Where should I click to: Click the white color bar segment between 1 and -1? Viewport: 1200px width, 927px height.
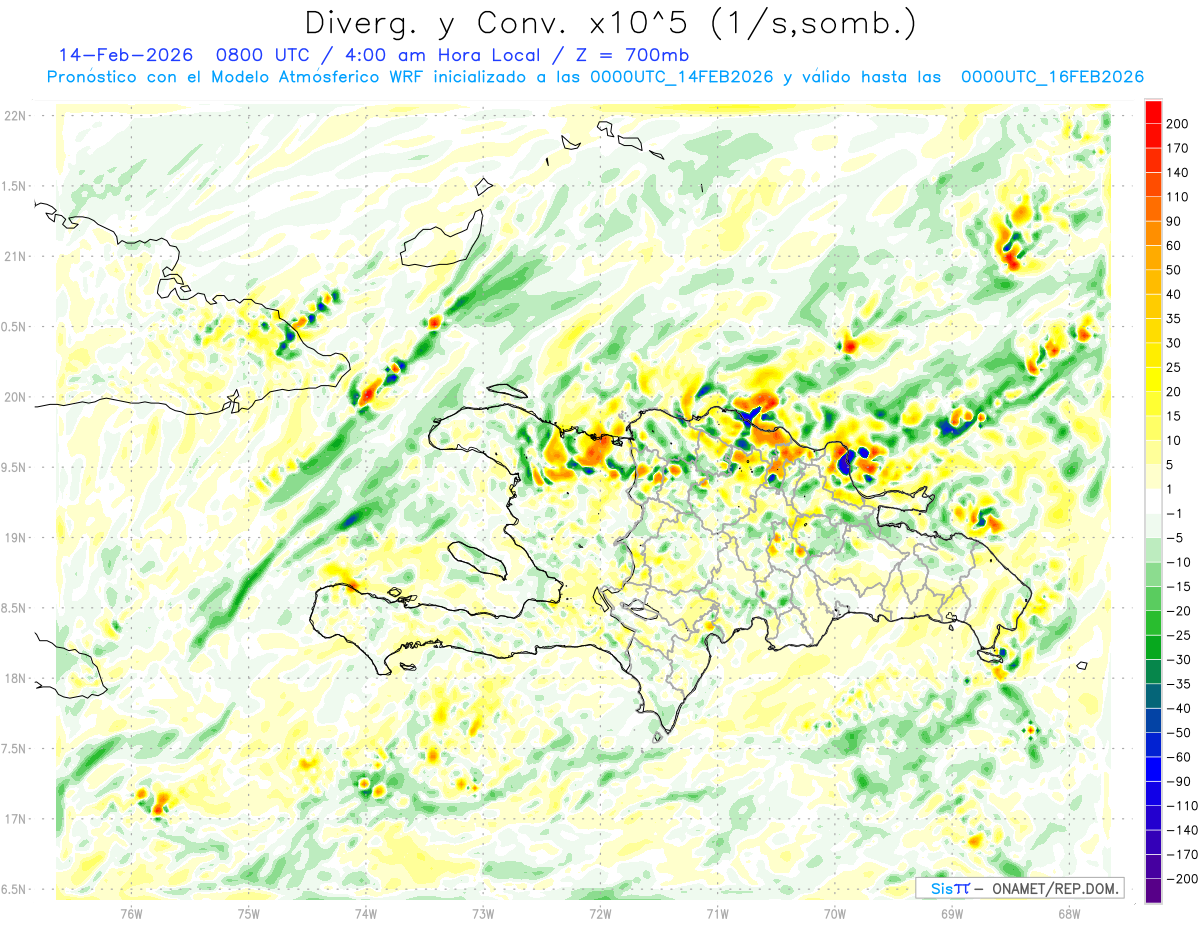(x=1154, y=502)
